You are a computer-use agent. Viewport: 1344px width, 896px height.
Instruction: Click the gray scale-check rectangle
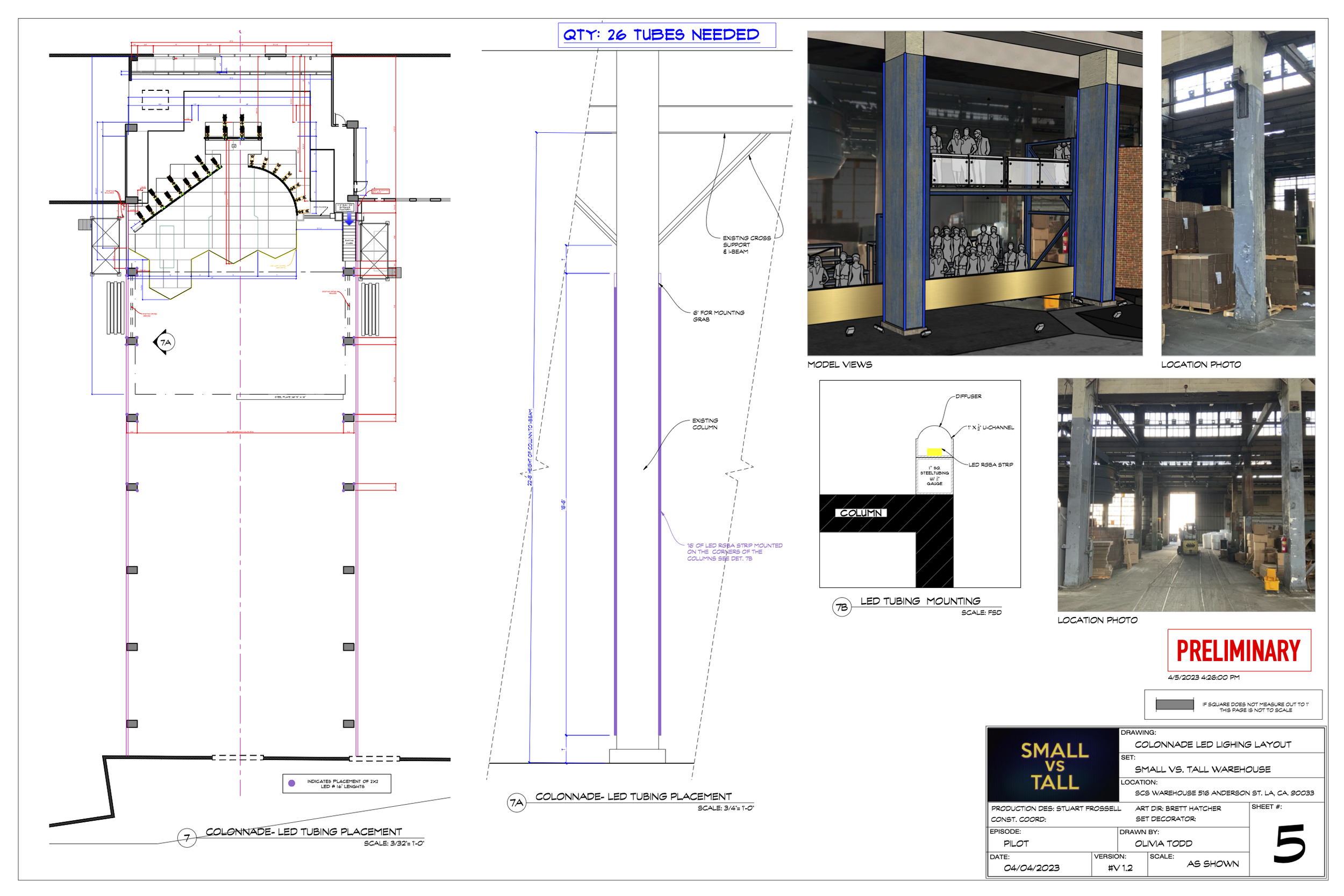click(x=1174, y=705)
